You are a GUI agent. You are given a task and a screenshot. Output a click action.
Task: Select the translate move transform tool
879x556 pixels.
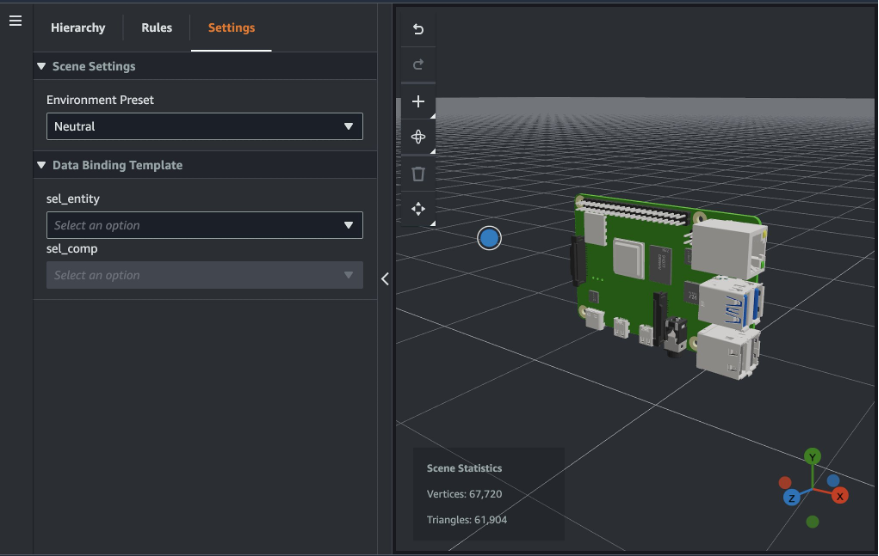(418, 209)
